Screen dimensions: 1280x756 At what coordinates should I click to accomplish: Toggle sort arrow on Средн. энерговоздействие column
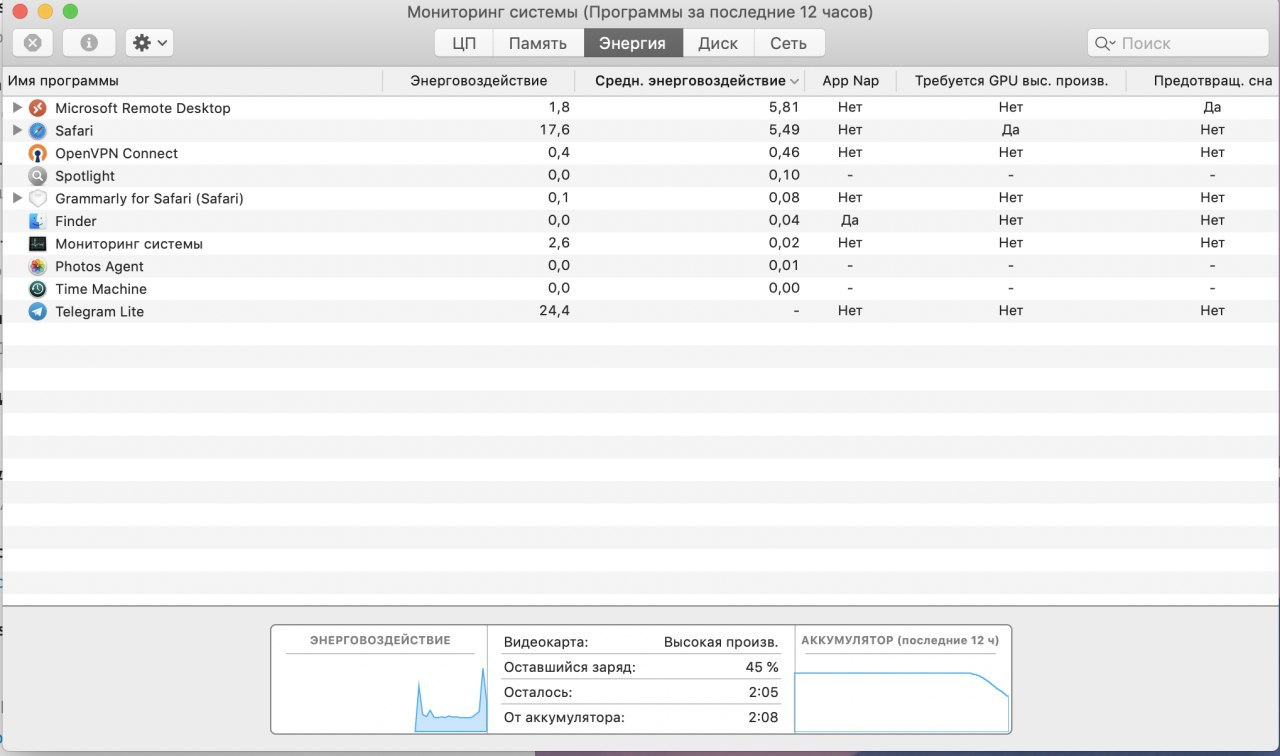(x=794, y=81)
